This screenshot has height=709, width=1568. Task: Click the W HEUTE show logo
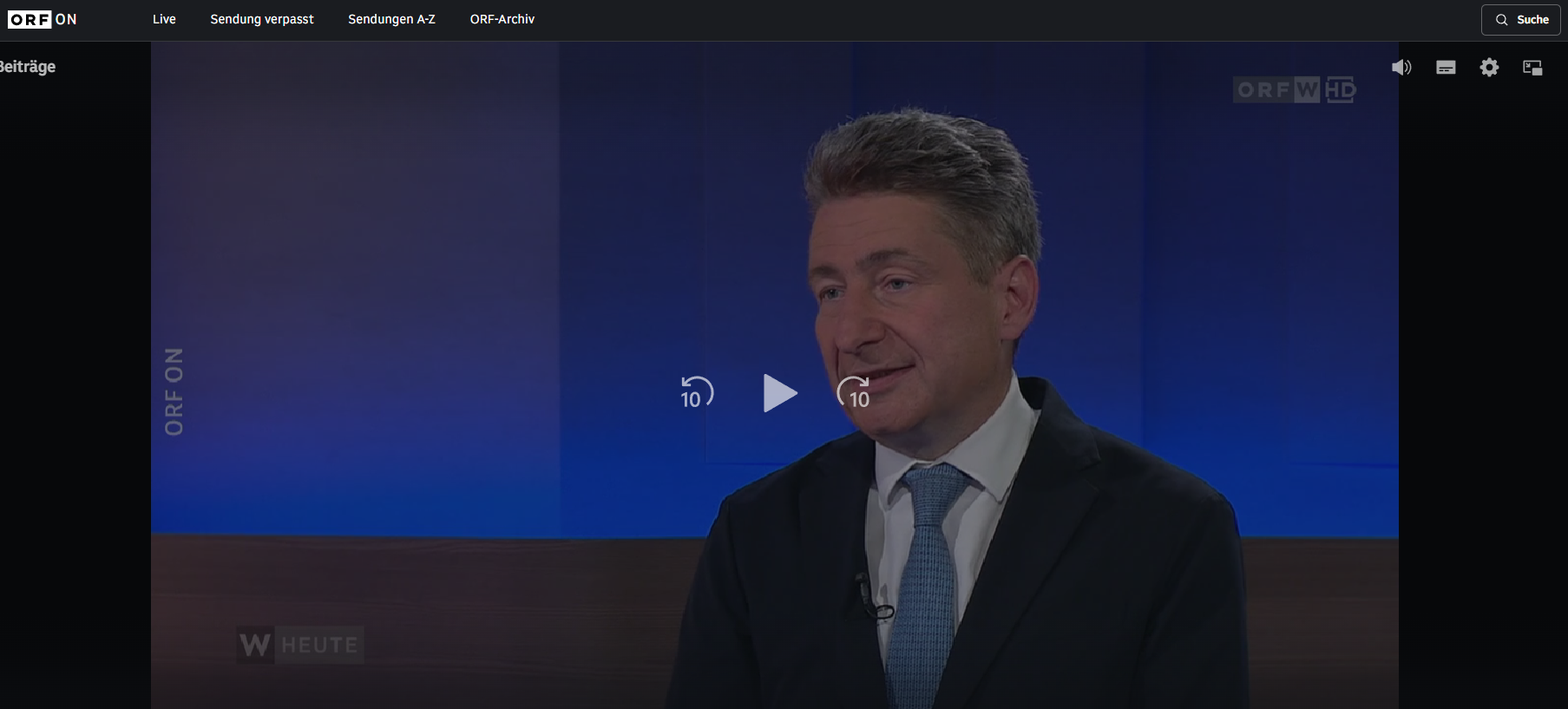299,645
